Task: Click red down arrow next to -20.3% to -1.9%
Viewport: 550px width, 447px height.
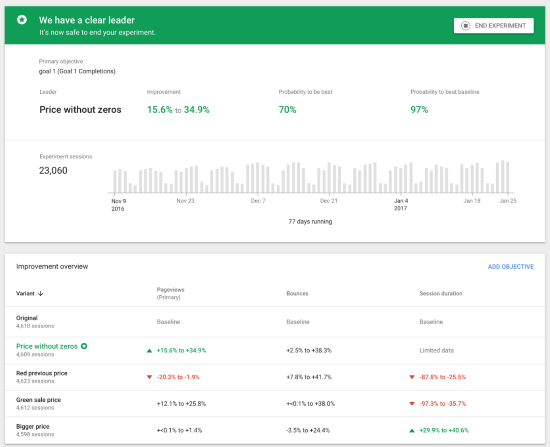Action: click(149, 377)
